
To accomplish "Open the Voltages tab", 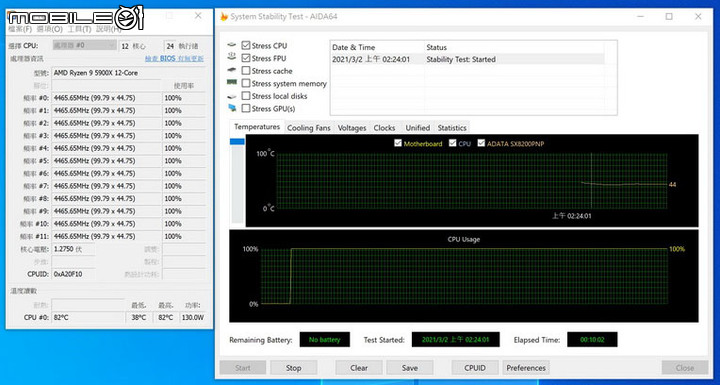I will 352,128.
